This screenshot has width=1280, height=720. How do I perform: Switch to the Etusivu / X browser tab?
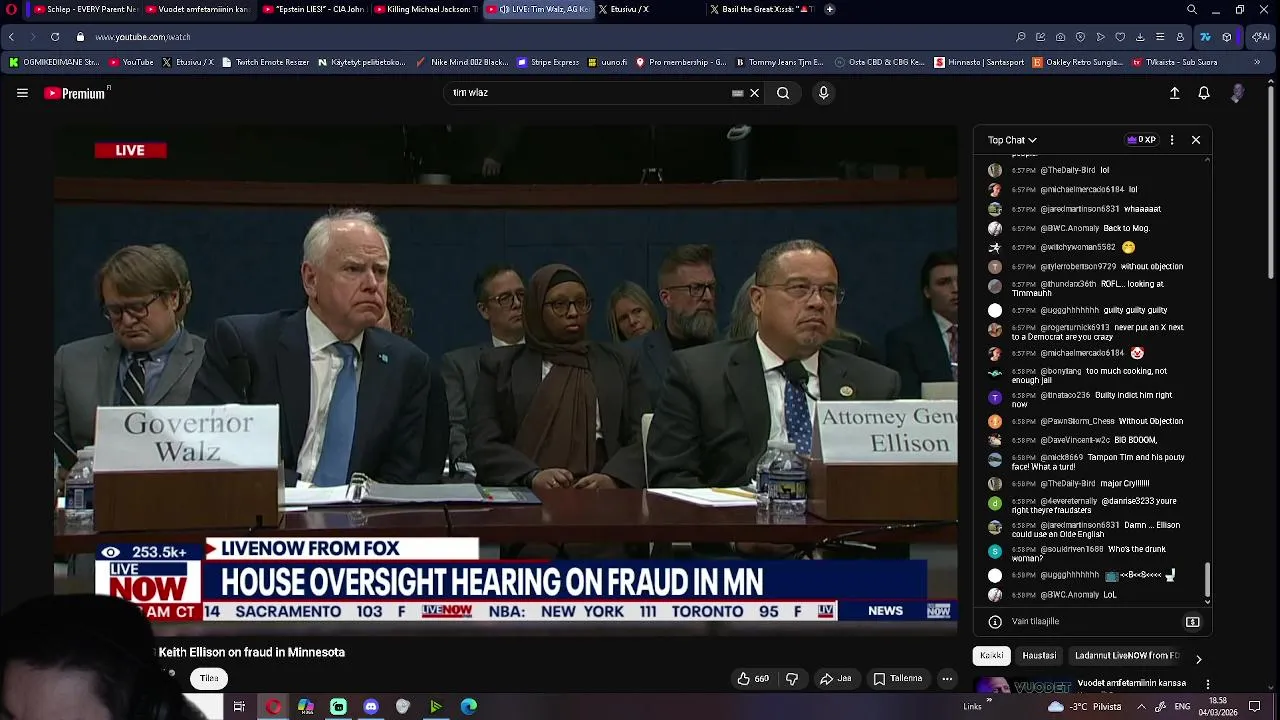point(649,9)
